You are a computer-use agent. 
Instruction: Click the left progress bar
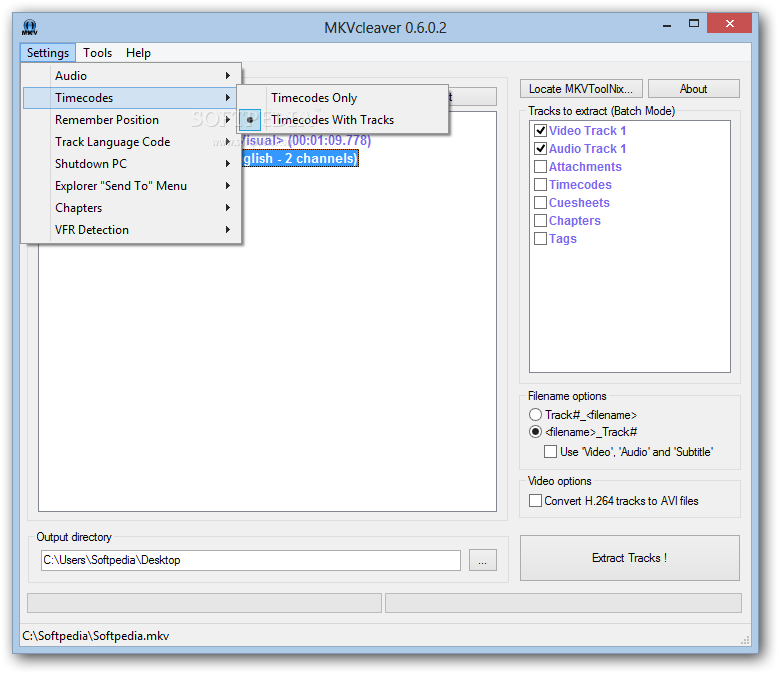pyautogui.click(x=204, y=603)
